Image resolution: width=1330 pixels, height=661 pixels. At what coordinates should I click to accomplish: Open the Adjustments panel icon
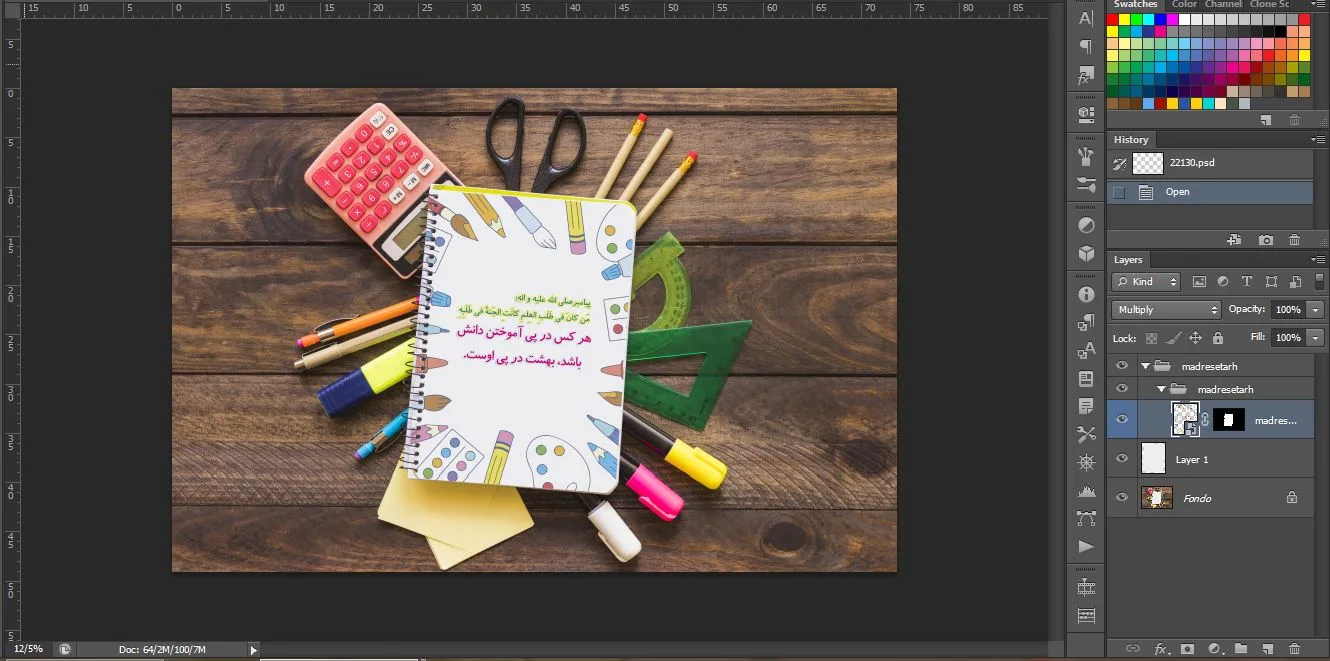[1086, 225]
